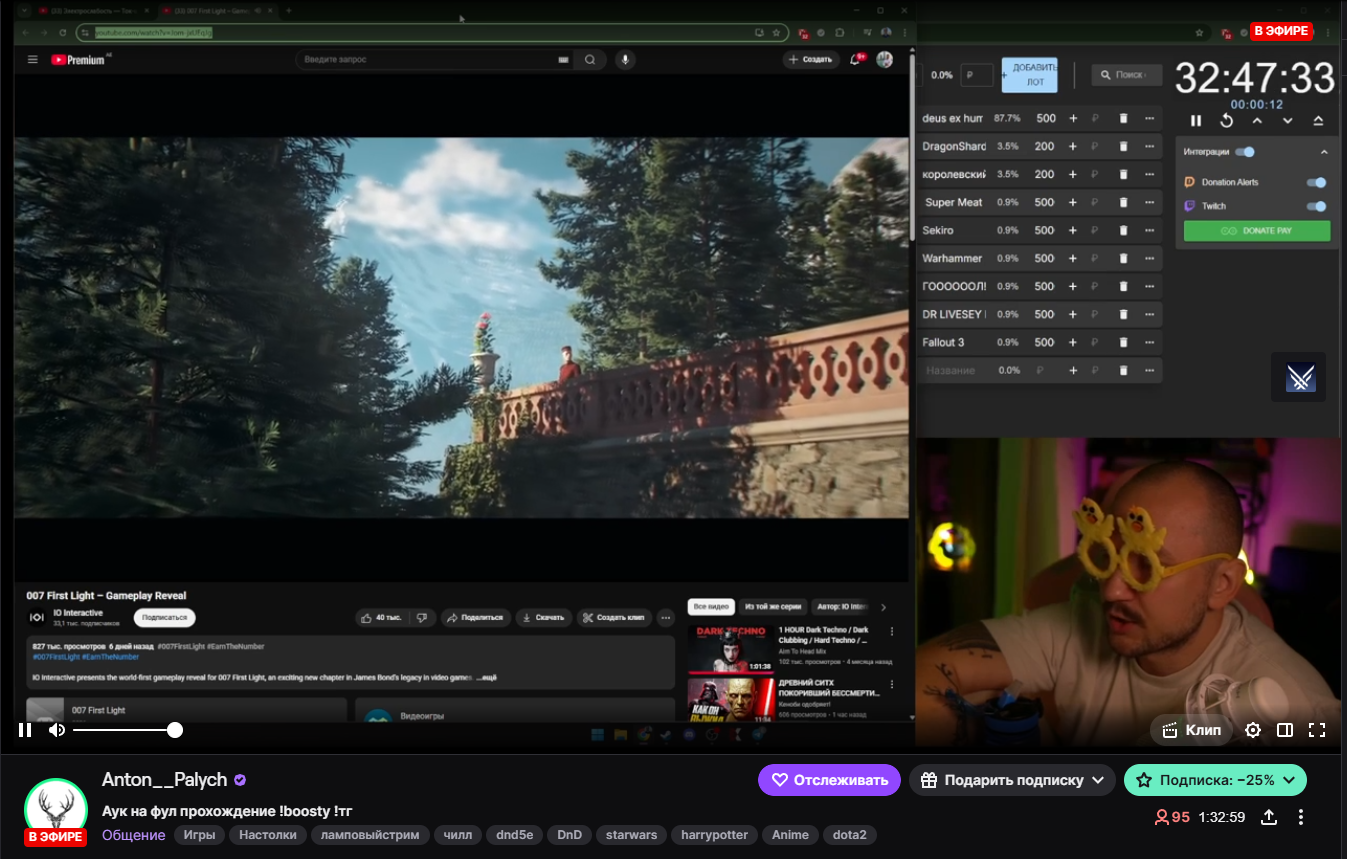Increase the timer with the up chevron
Image resolution: width=1347 pixels, height=859 pixels.
click(x=1257, y=121)
